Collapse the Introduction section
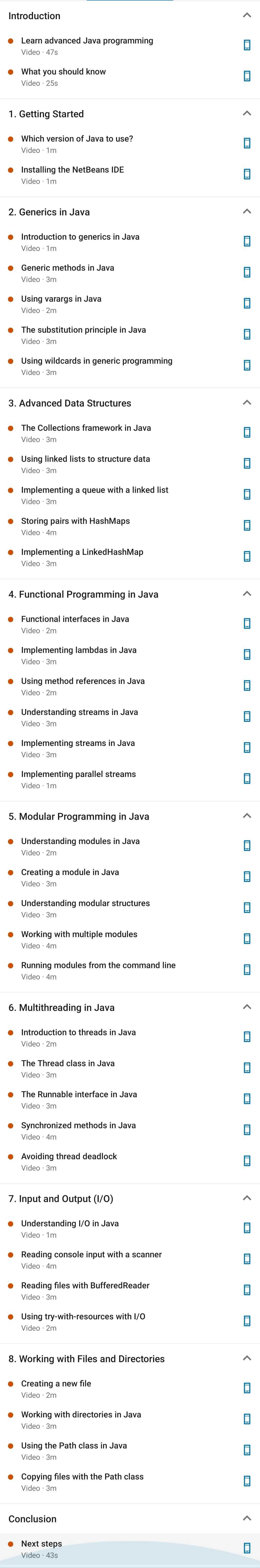The width and height of the screenshot is (260, 1568). tap(247, 15)
